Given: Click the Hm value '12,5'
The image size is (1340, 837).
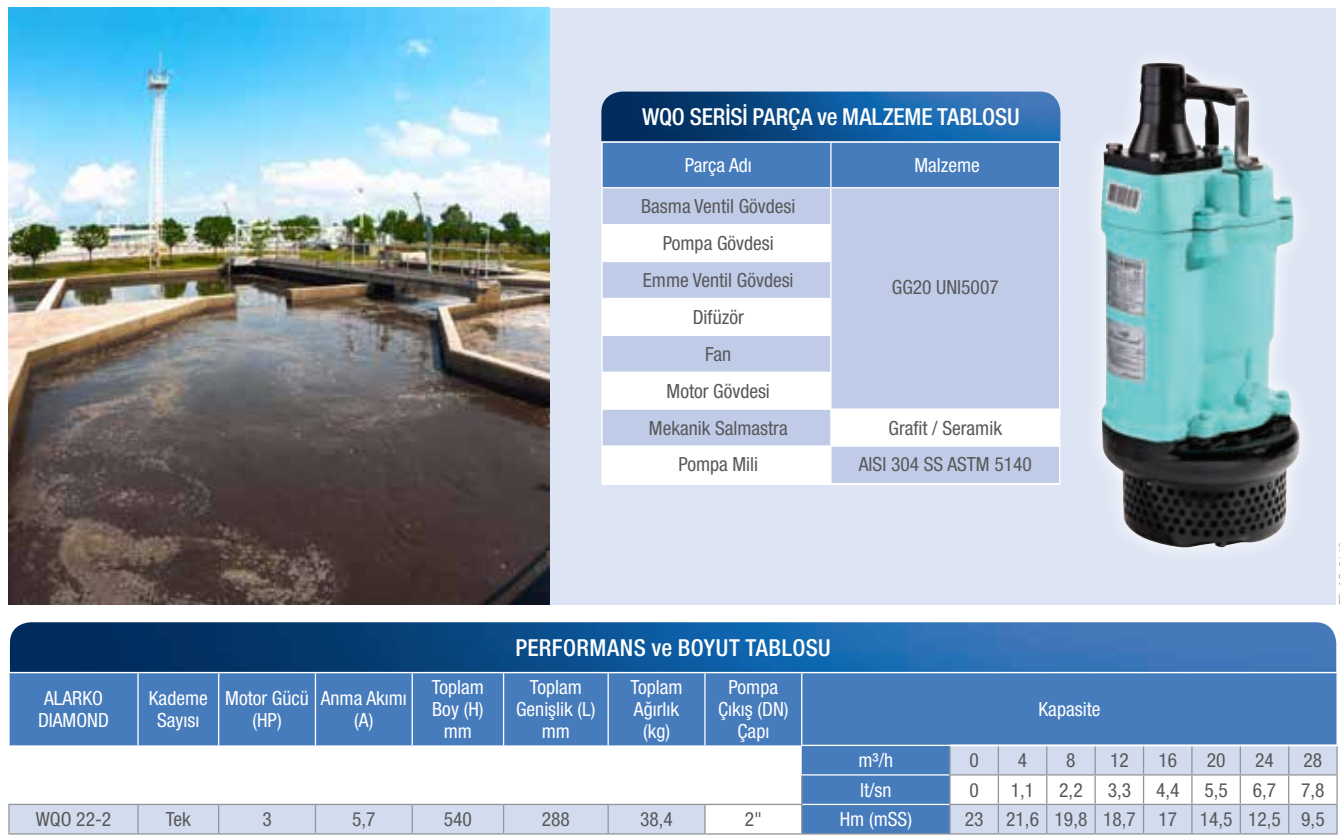Looking at the screenshot, I should [1264, 819].
